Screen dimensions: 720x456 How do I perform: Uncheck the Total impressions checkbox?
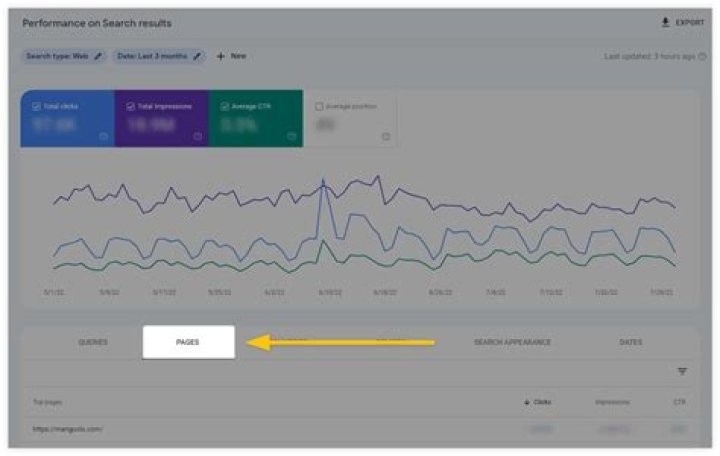point(131,105)
